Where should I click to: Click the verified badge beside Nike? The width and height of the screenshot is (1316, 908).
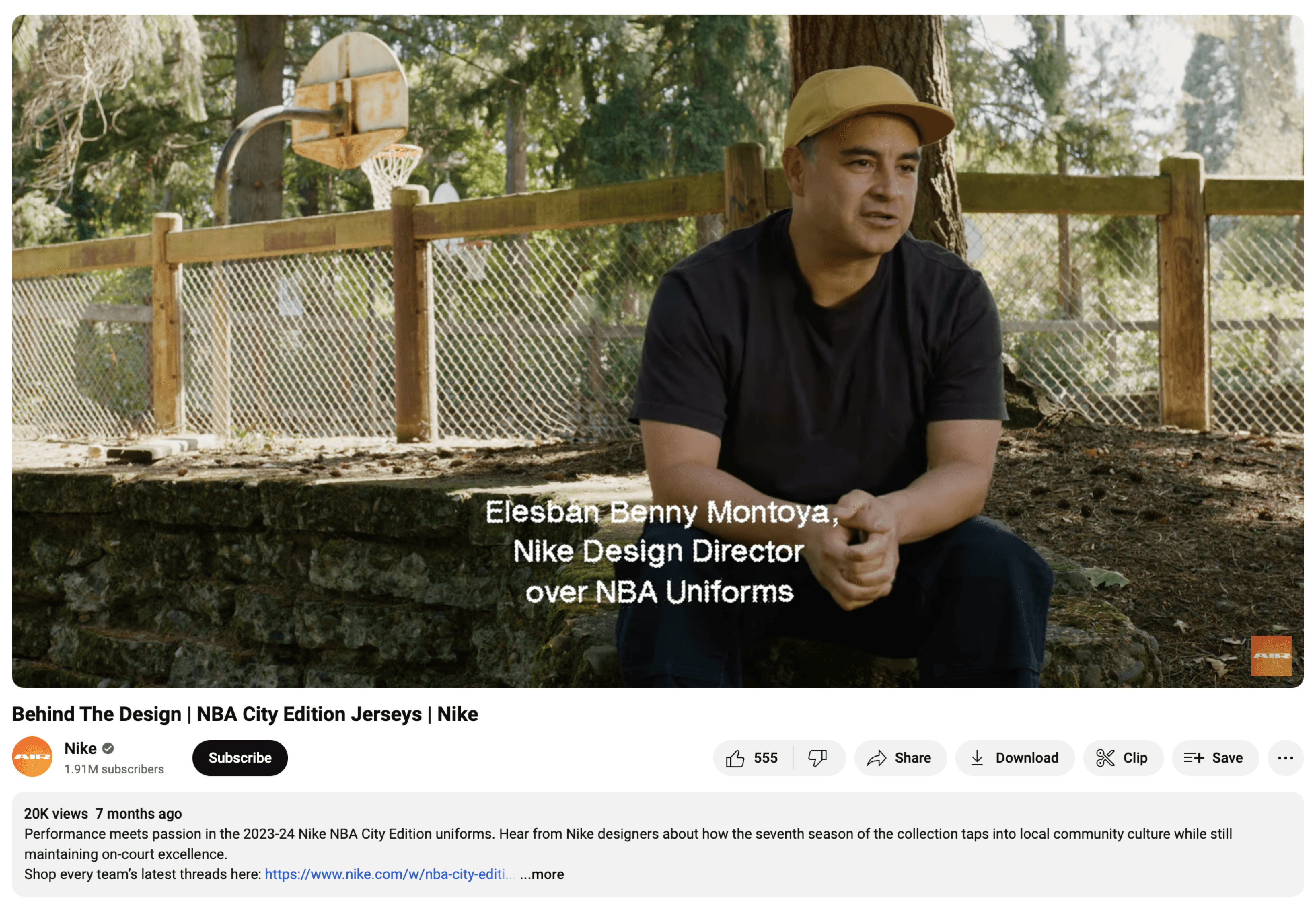tap(108, 749)
